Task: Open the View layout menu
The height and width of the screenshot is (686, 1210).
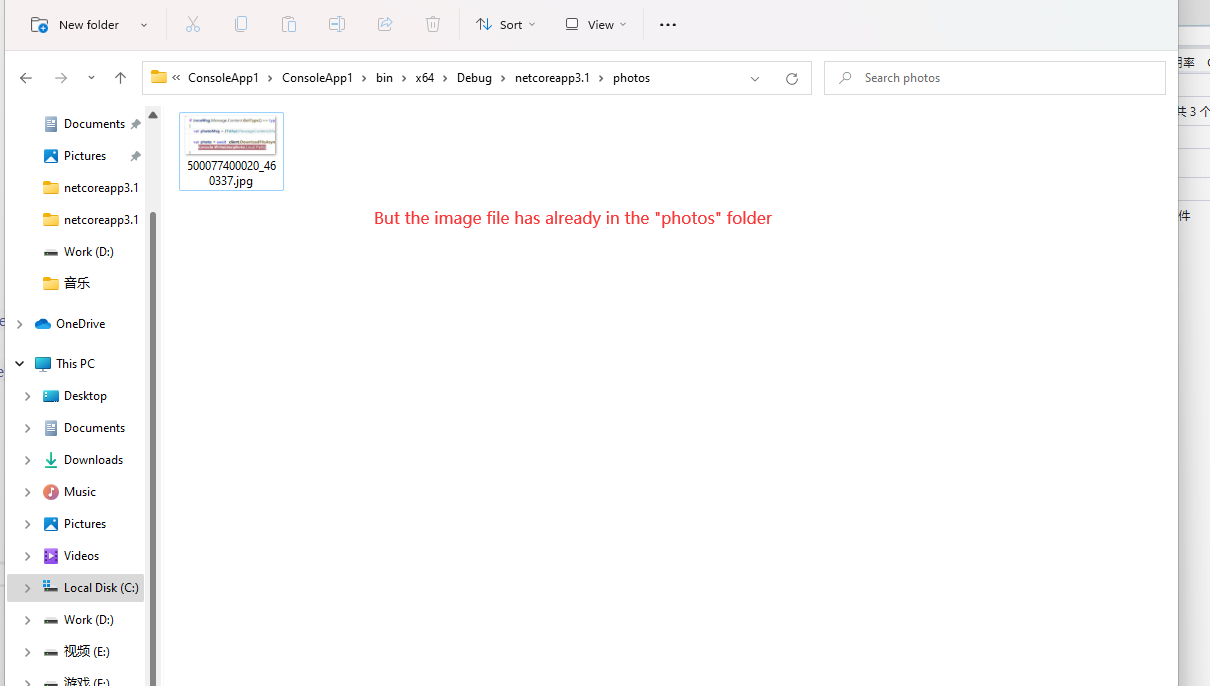Action: 595,24
